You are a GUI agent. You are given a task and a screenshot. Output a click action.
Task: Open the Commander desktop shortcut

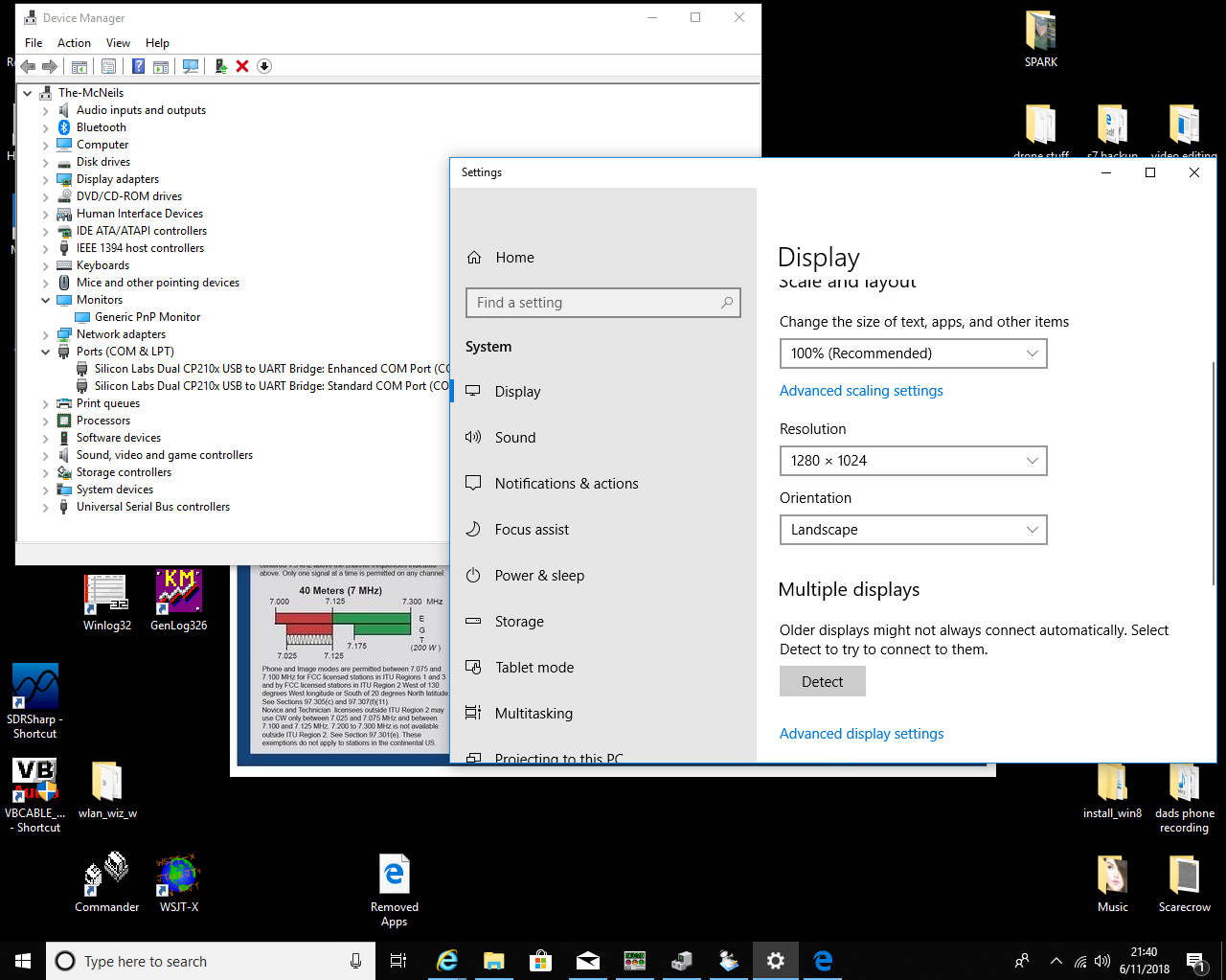pos(106,882)
